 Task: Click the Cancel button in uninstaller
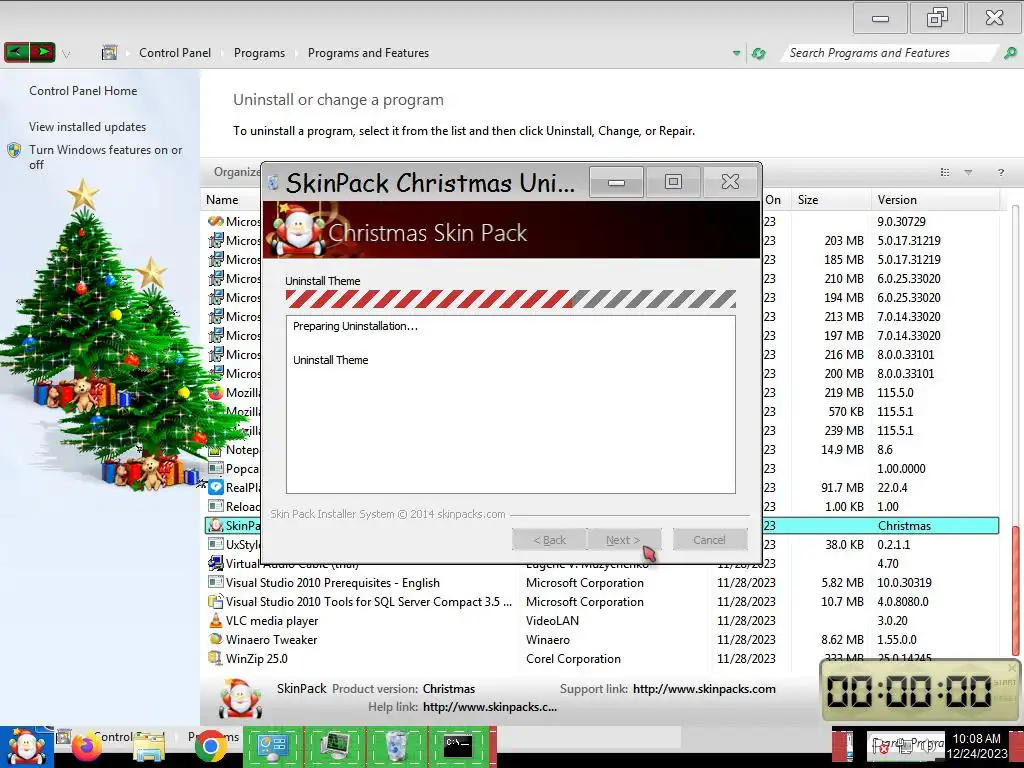pyautogui.click(x=709, y=540)
